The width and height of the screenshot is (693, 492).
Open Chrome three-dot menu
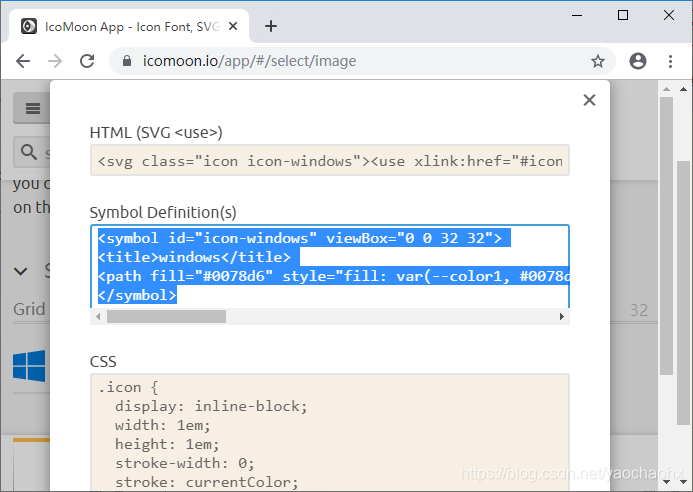pyautogui.click(x=670, y=61)
